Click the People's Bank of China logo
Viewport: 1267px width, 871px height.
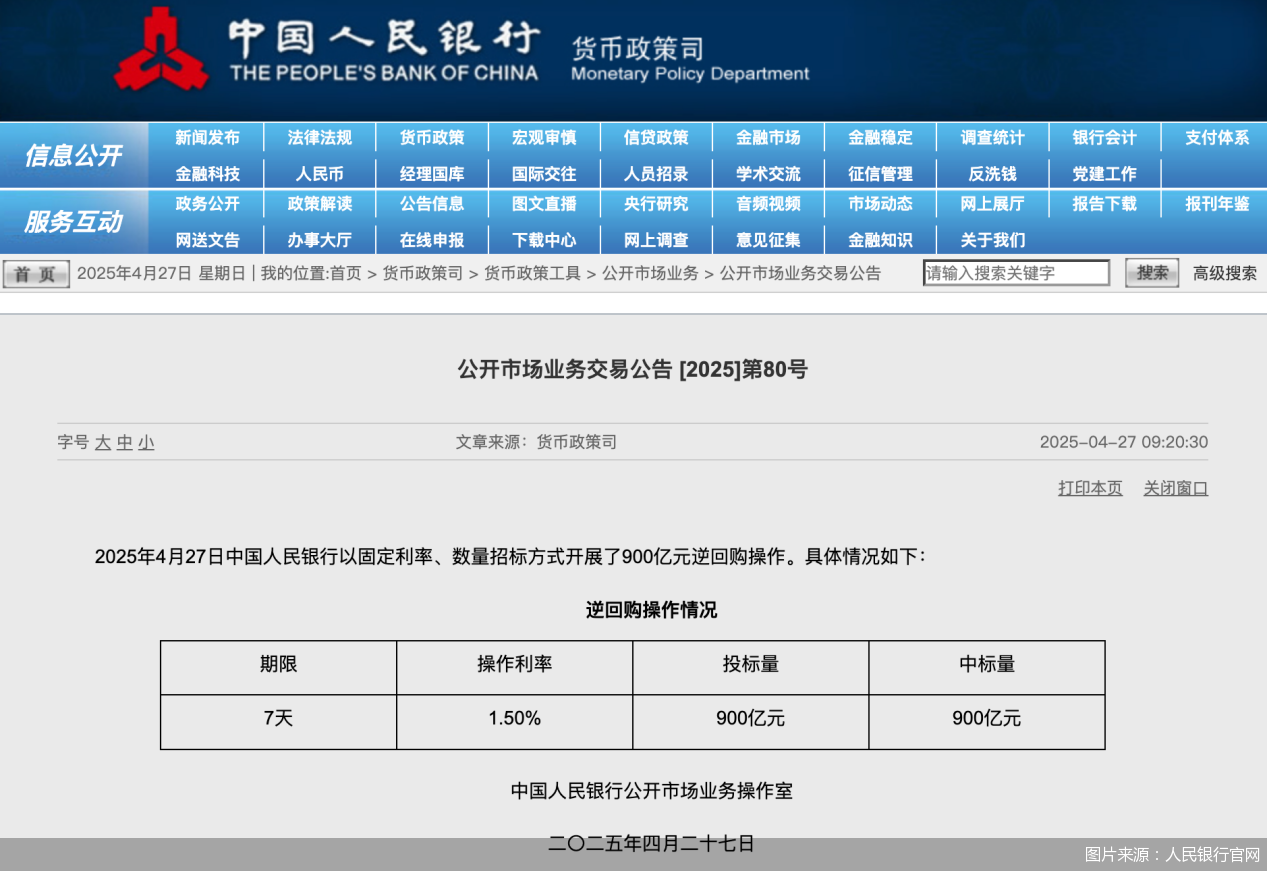160,48
